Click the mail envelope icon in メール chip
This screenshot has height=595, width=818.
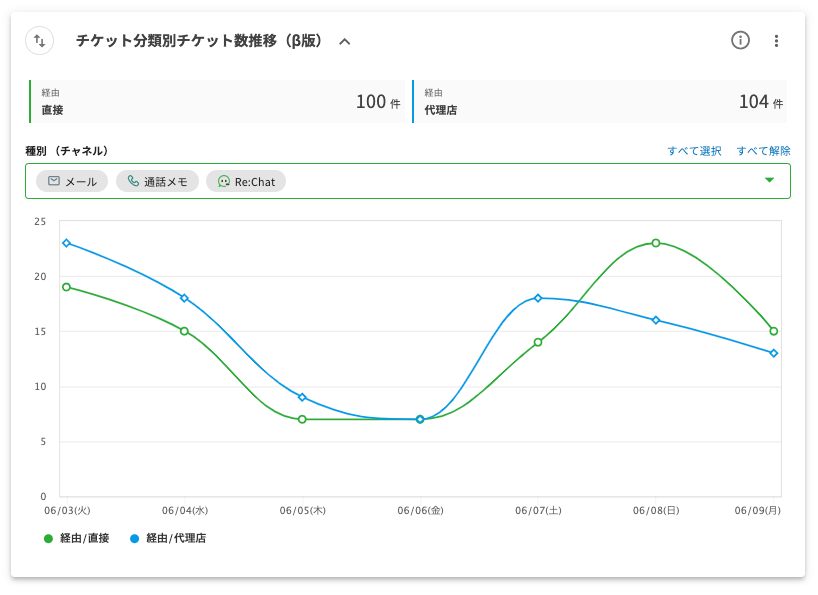click(x=52, y=182)
